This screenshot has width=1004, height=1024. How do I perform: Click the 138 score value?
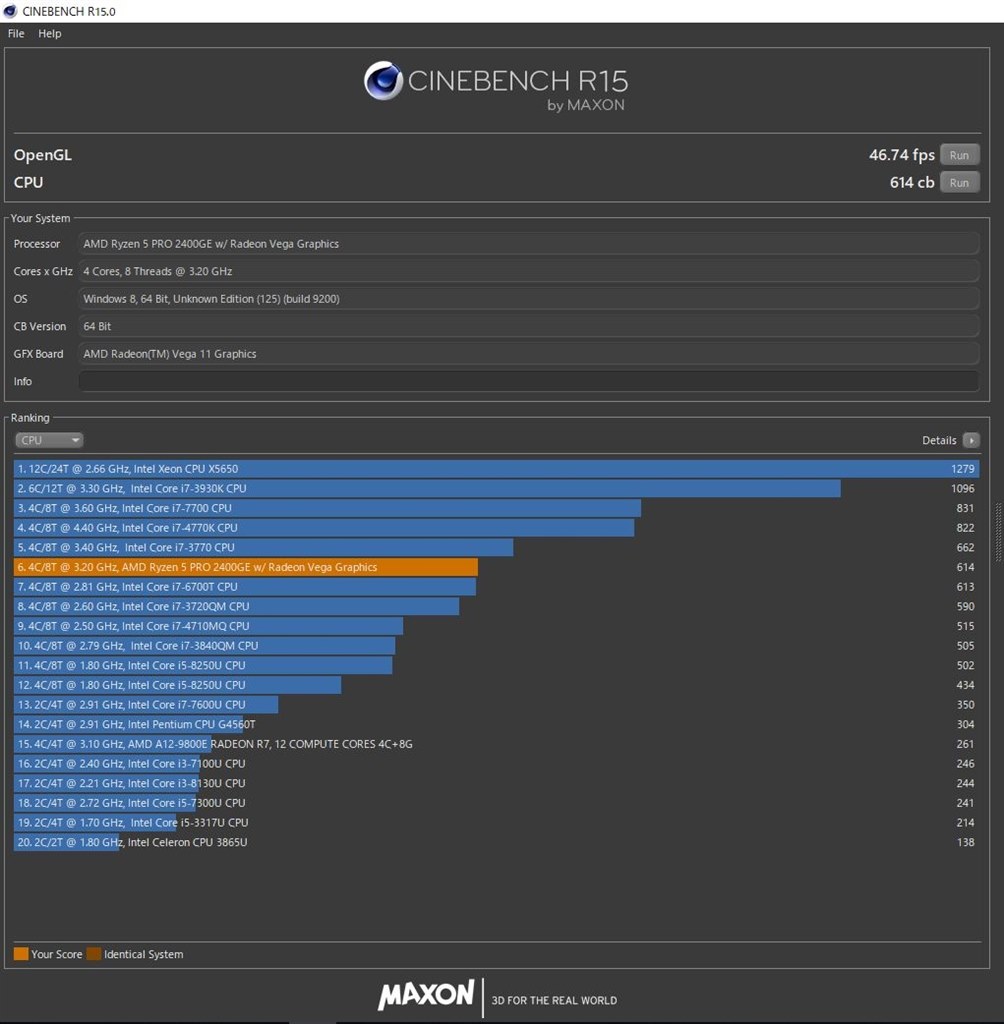[965, 842]
